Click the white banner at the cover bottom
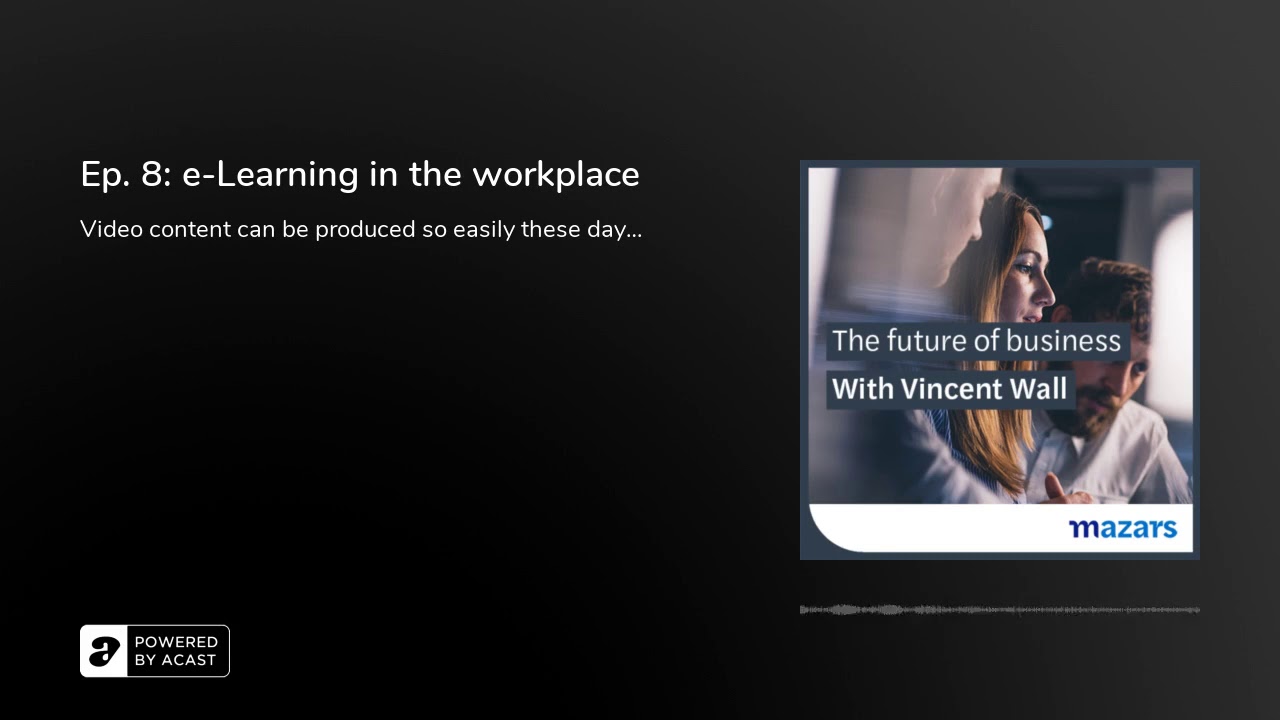1280x720 pixels. [1000, 528]
